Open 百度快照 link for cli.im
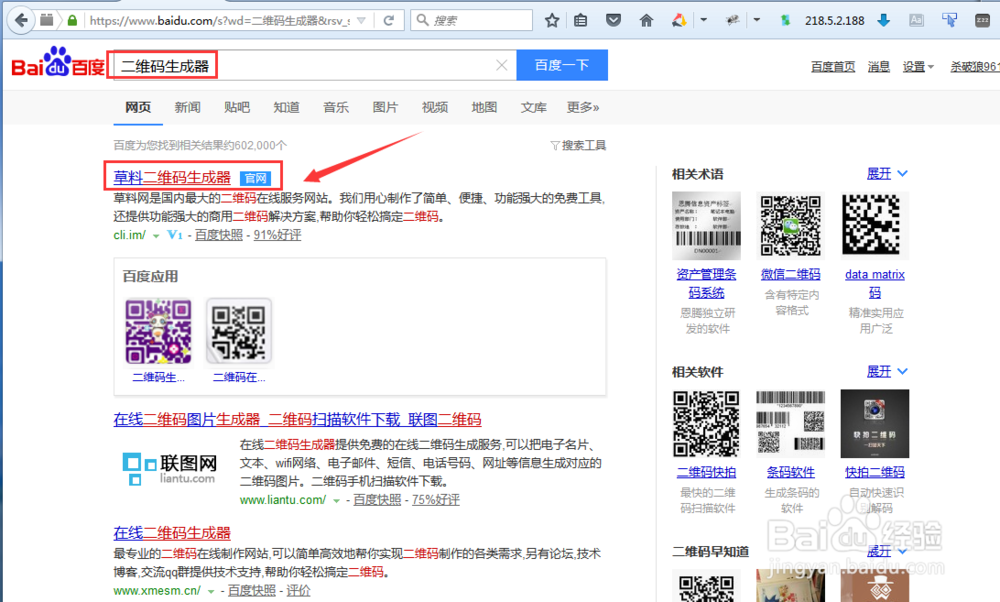 pos(219,235)
